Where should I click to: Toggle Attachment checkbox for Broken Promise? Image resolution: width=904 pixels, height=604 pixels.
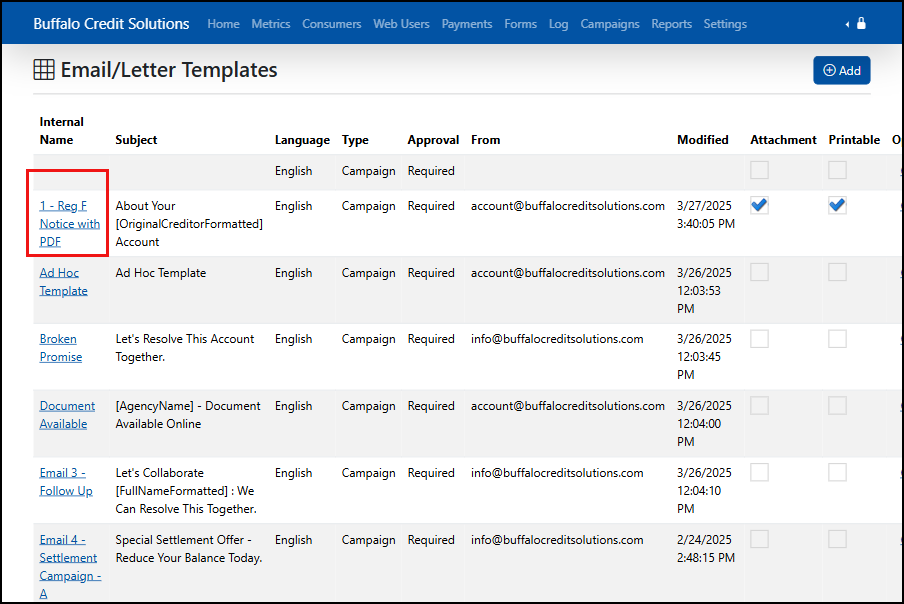759,339
